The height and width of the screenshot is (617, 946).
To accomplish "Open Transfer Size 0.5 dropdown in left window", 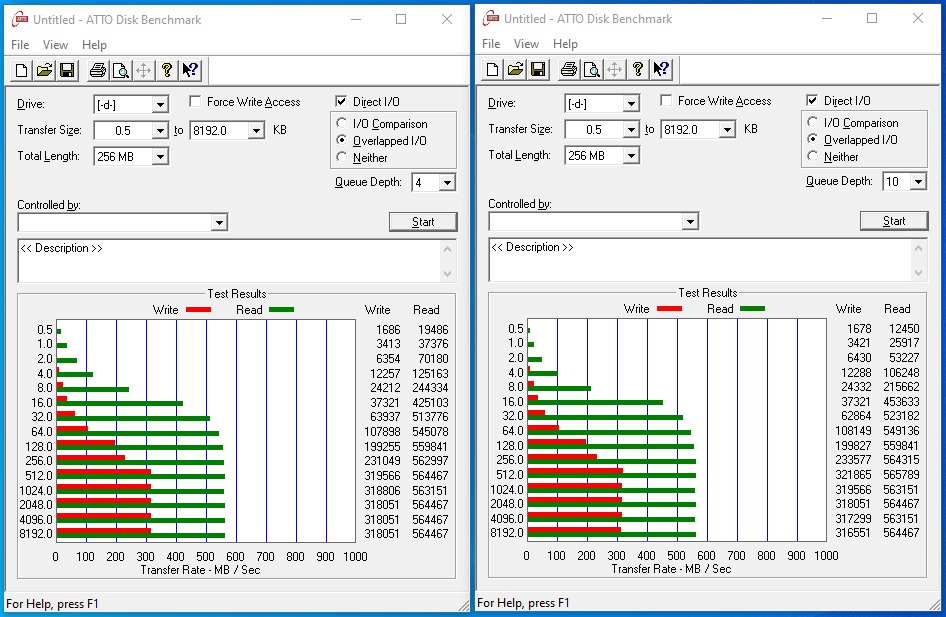I will pyautogui.click(x=160, y=130).
